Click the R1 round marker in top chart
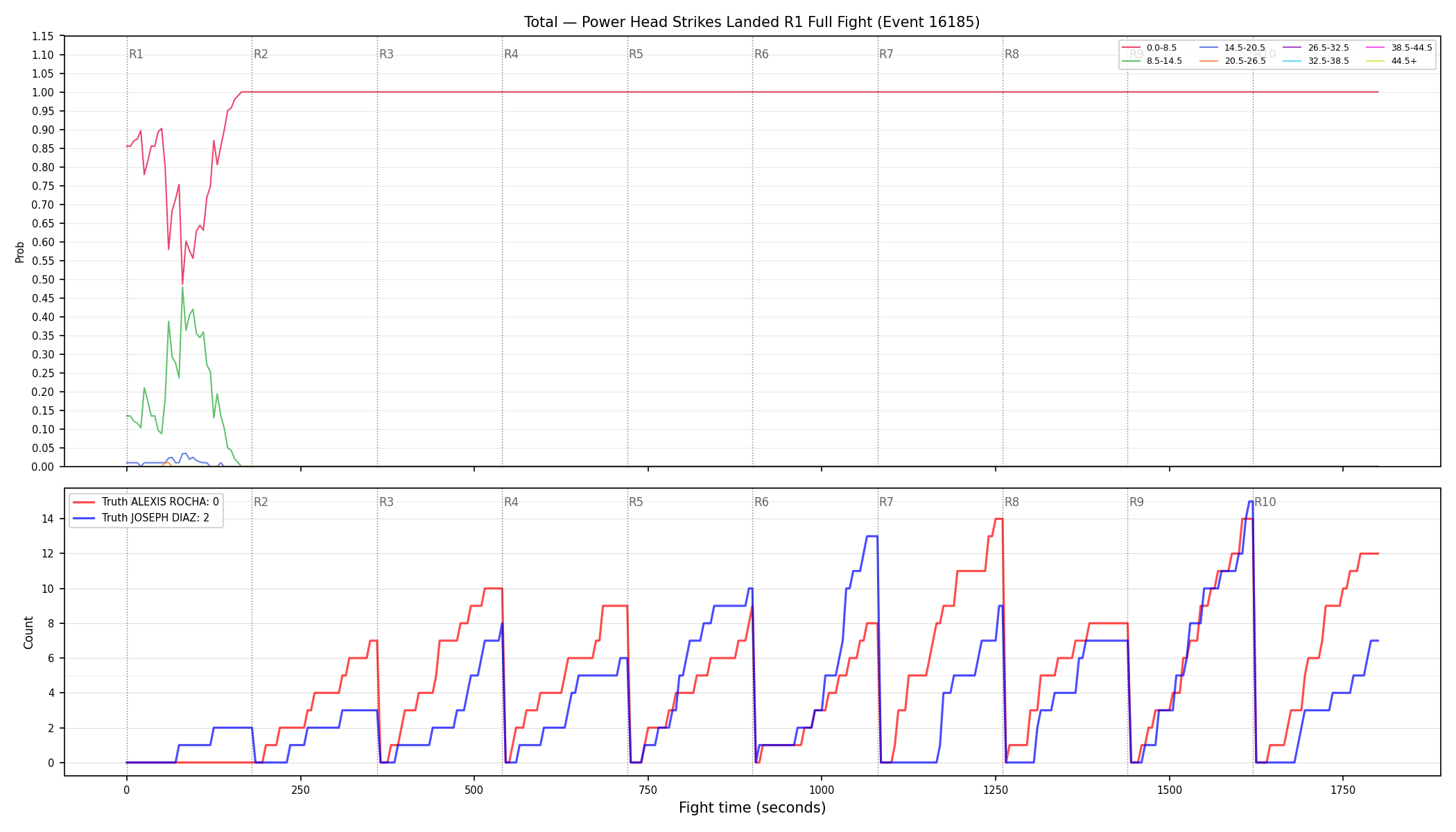 136,54
